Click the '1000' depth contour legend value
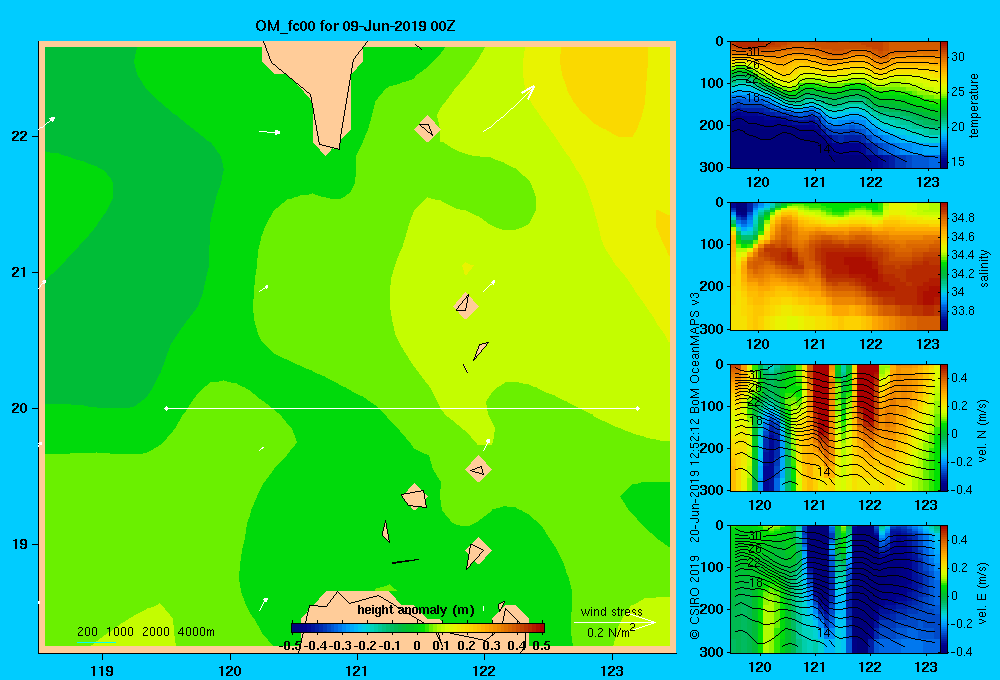This screenshot has width=1000, height=680. [x=120, y=632]
